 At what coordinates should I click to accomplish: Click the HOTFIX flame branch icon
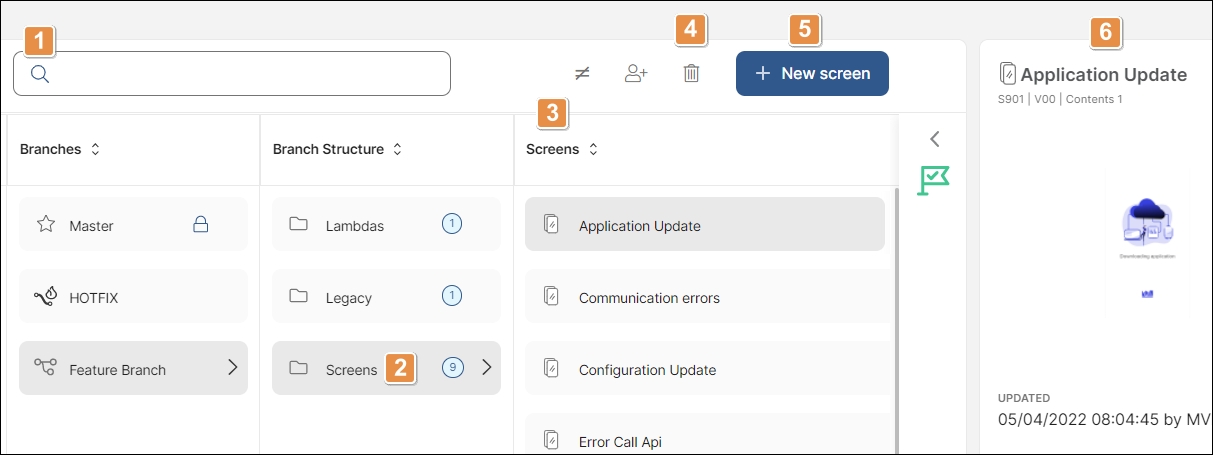(x=45, y=297)
